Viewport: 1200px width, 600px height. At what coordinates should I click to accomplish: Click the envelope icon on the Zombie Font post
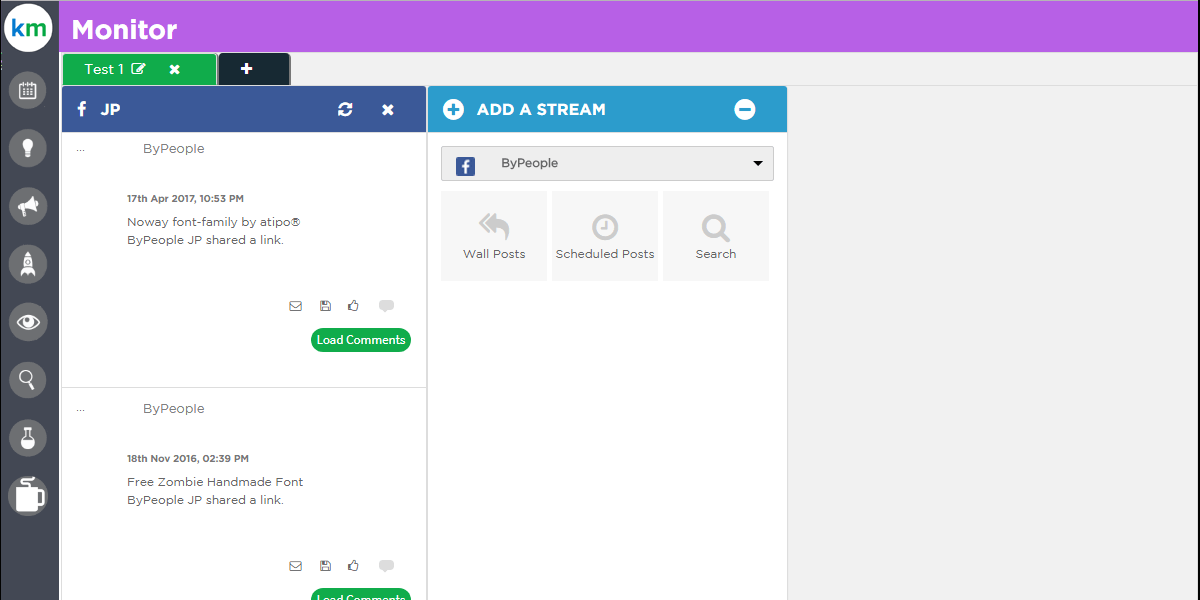(295, 566)
